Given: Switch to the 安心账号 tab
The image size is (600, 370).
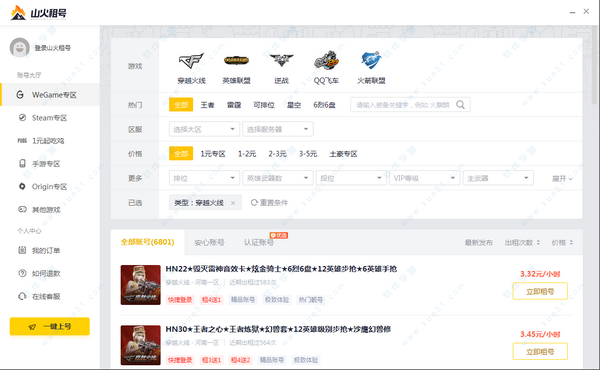Looking at the screenshot, I should click(x=209, y=243).
